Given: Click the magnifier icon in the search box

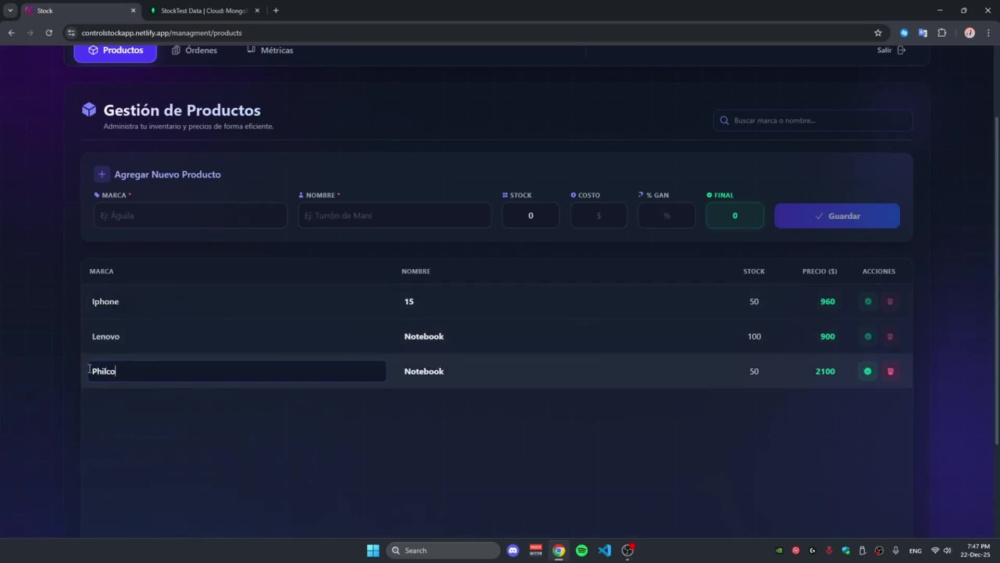Looking at the screenshot, I should (724, 121).
